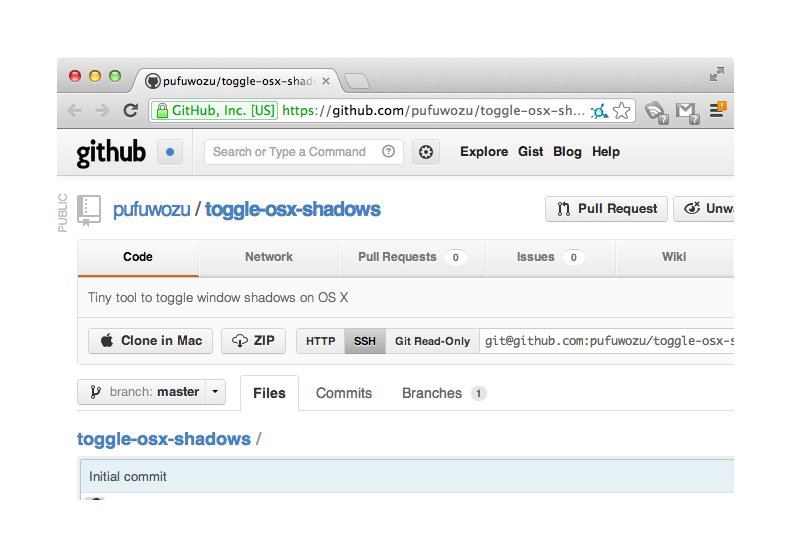Switch to the Commits tab
Image resolution: width=791 pixels, height=557 pixels.
coord(344,393)
